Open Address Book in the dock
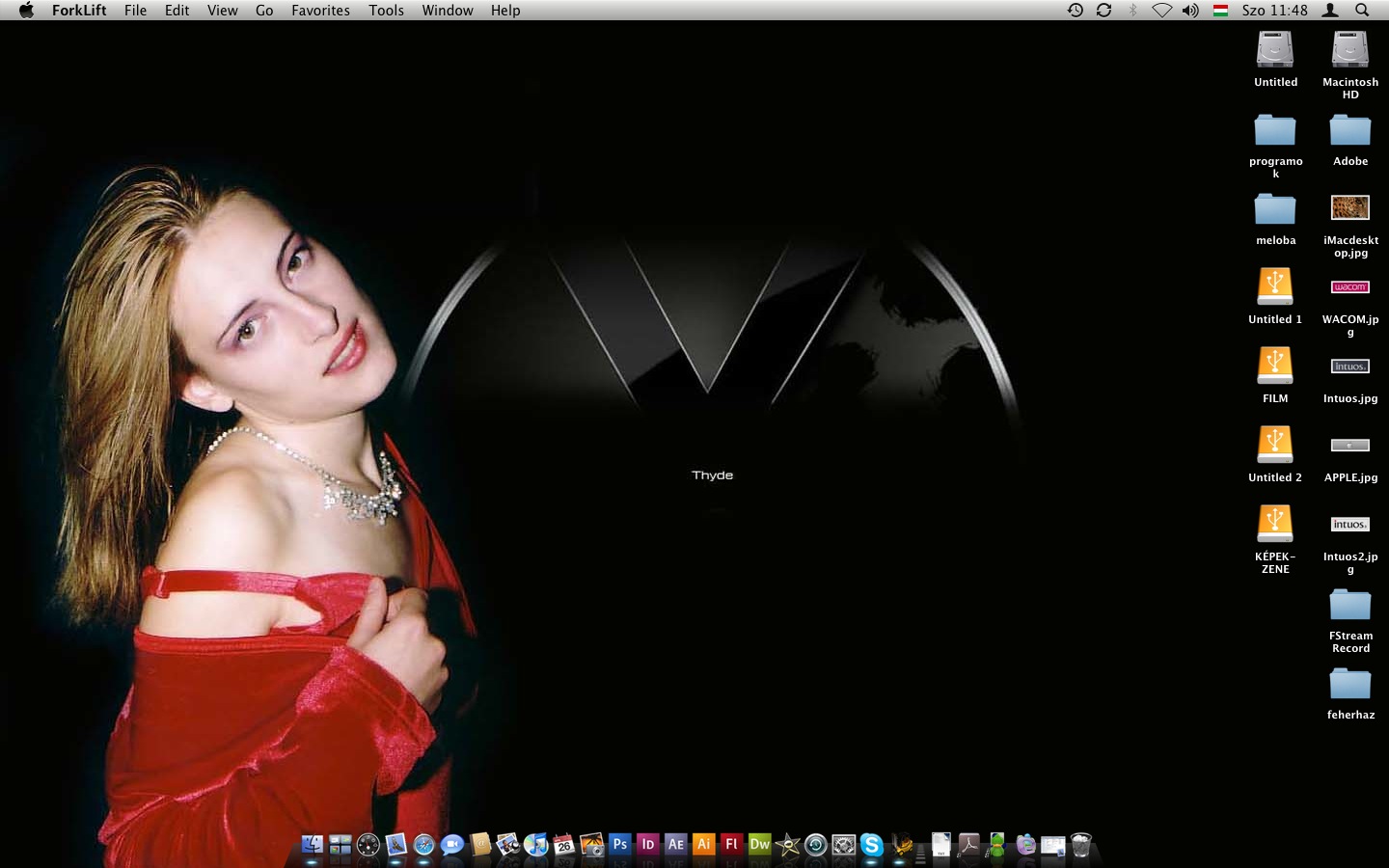 tap(480, 845)
